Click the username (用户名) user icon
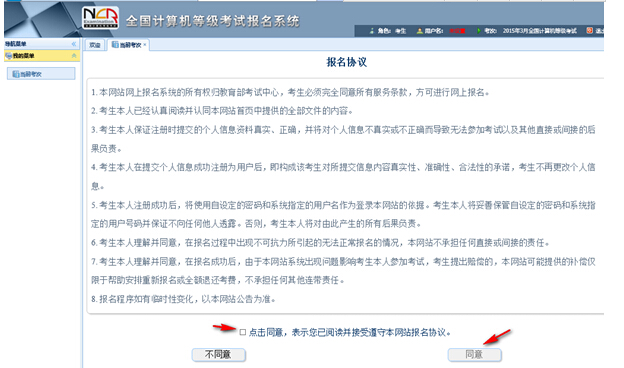The width and height of the screenshot is (624, 368). (419, 31)
